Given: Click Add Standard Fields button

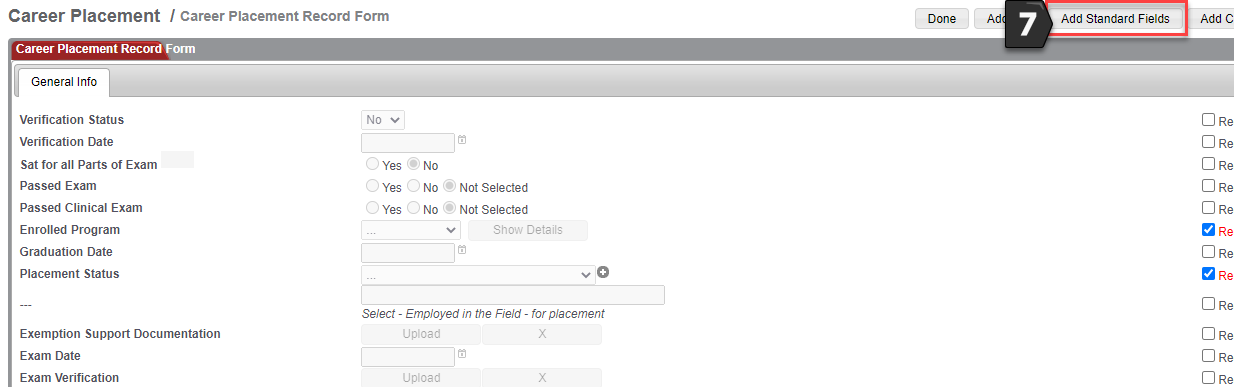Looking at the screenshot, I should (1115, 19).
